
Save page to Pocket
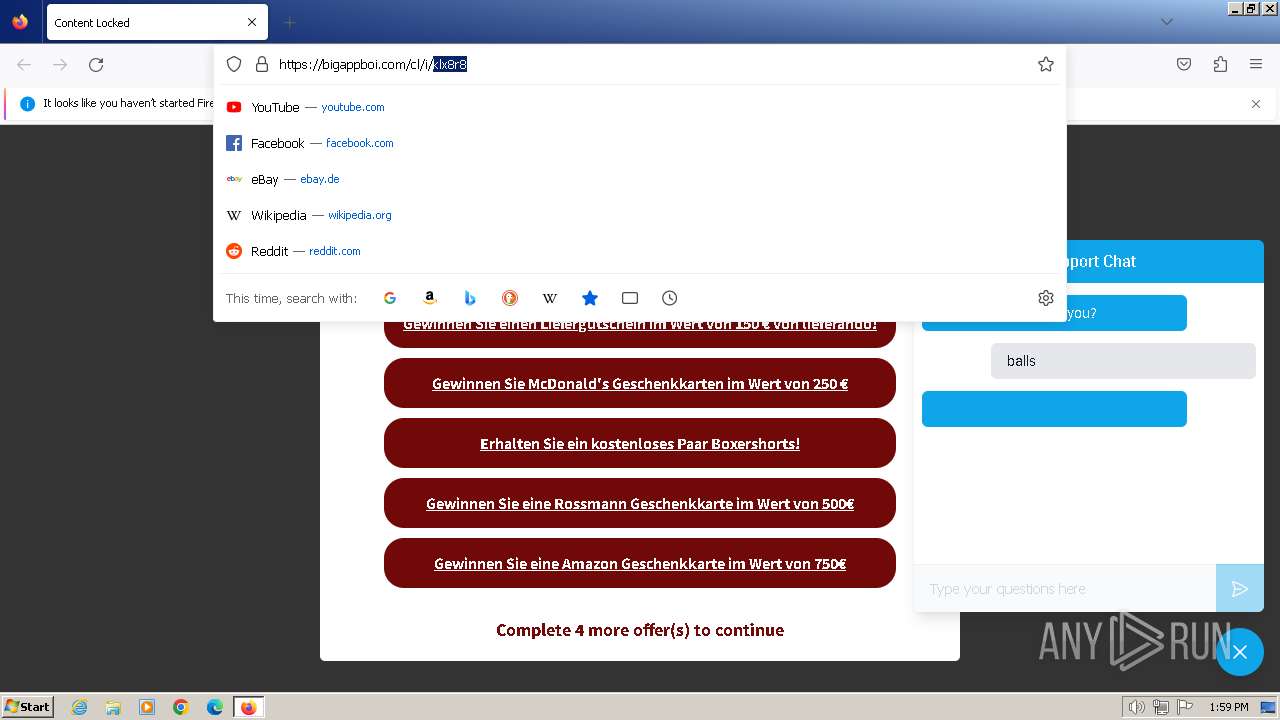[1184, 64]
